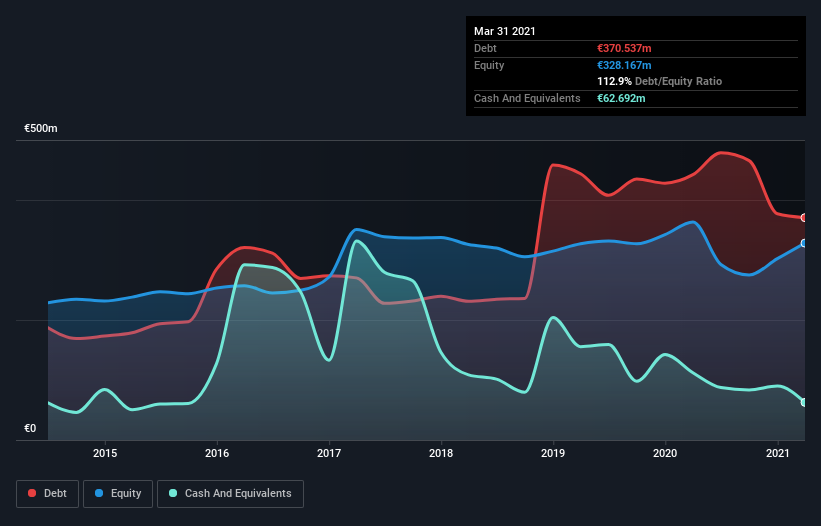Click the 2019 x-axis label
This screenshot has width=821, height=526.
[x=553, y=453]
